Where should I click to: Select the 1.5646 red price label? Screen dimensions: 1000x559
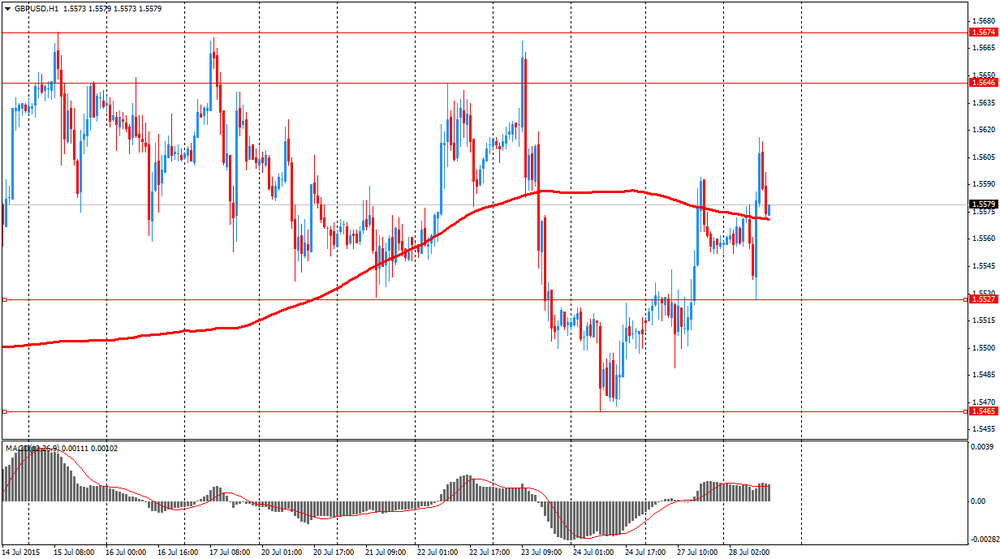click(983, 83)
